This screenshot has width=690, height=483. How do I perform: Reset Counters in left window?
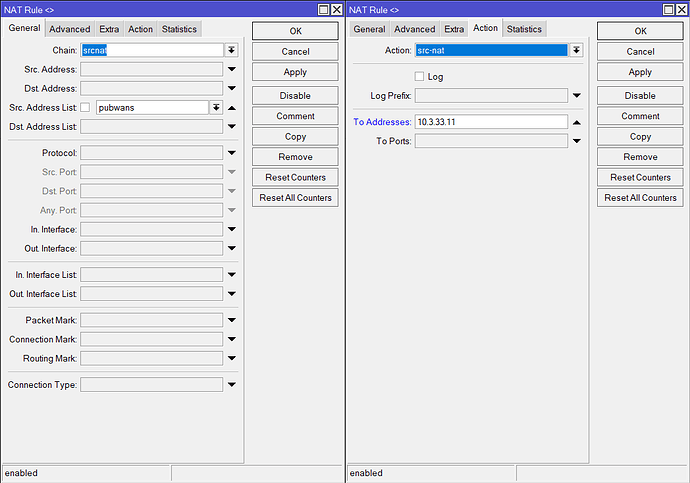[295, 177]
